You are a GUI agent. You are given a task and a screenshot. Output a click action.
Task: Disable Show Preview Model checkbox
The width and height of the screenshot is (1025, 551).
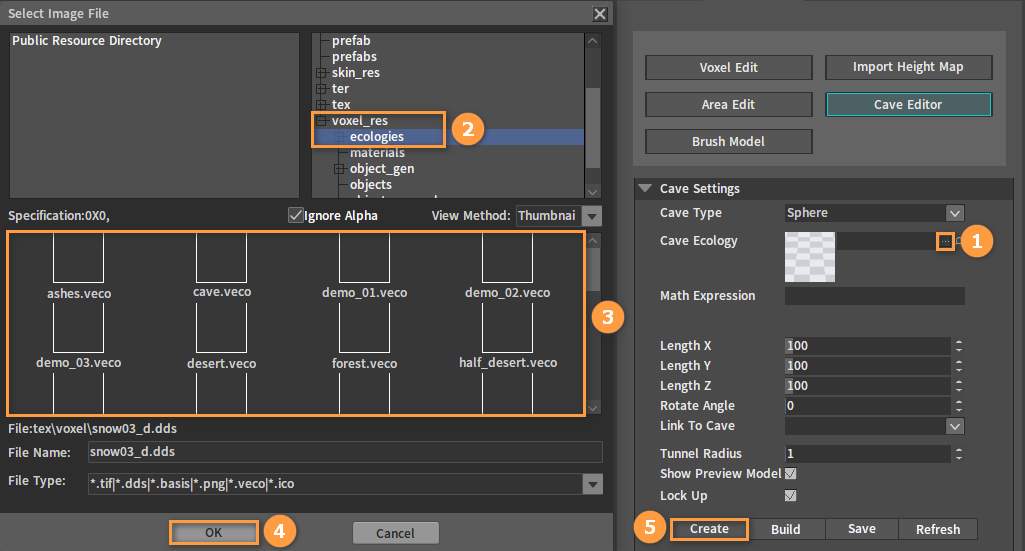coord(790,473)
